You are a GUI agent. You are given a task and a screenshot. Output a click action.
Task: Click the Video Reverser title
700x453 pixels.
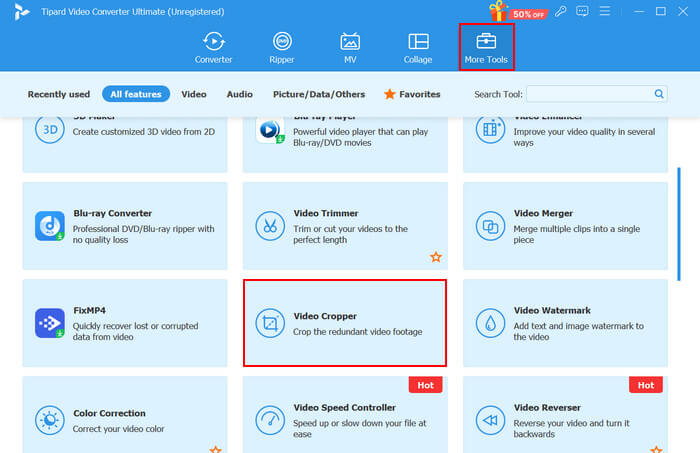[547, 407]
